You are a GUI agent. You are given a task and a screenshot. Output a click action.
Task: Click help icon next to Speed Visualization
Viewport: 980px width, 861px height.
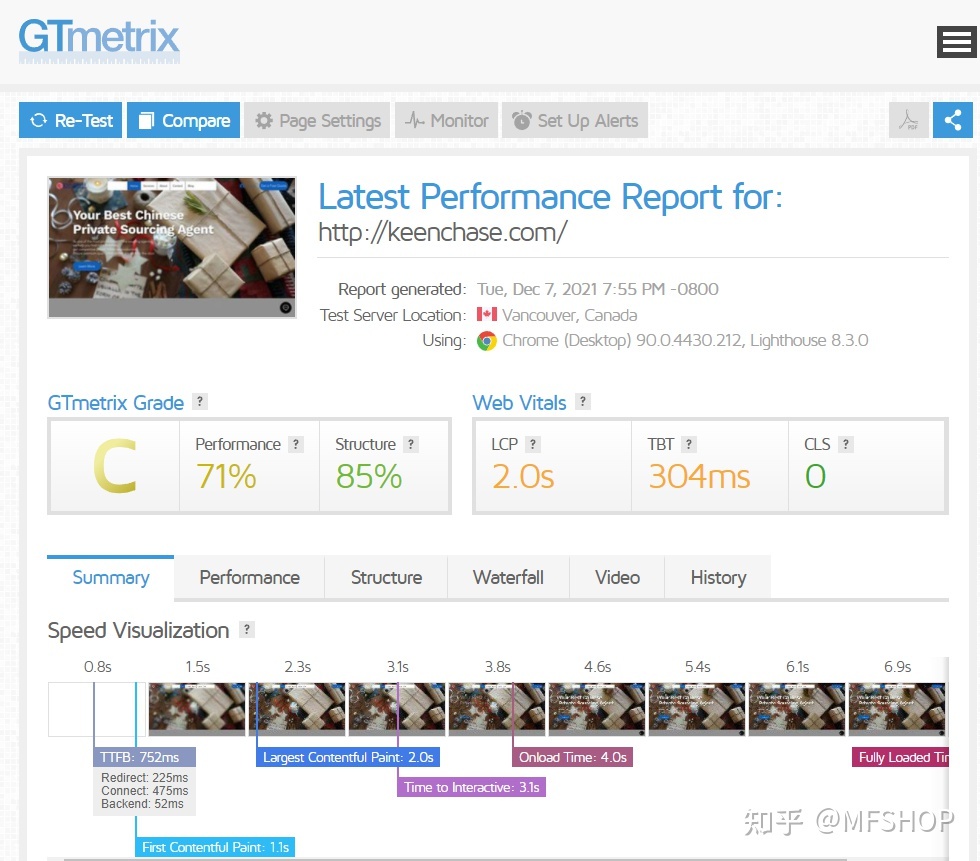(247, 630)
